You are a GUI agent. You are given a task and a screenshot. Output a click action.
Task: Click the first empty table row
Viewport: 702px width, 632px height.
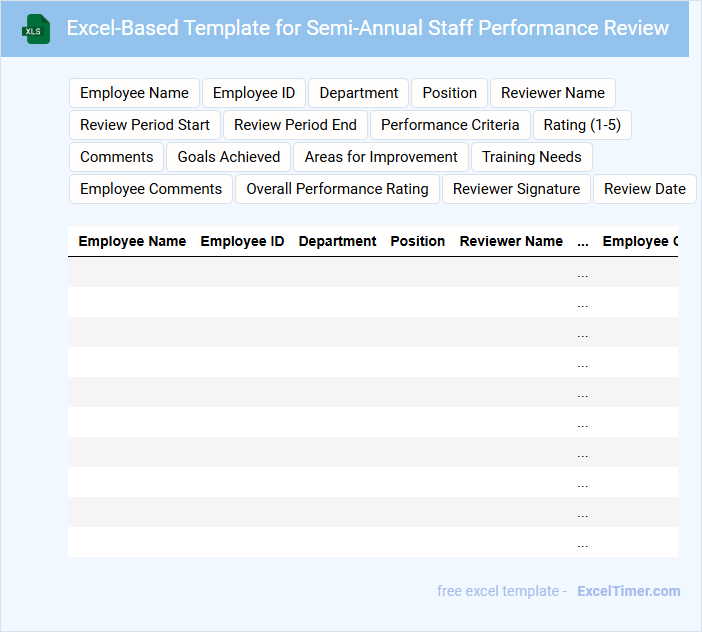point(320,272)
